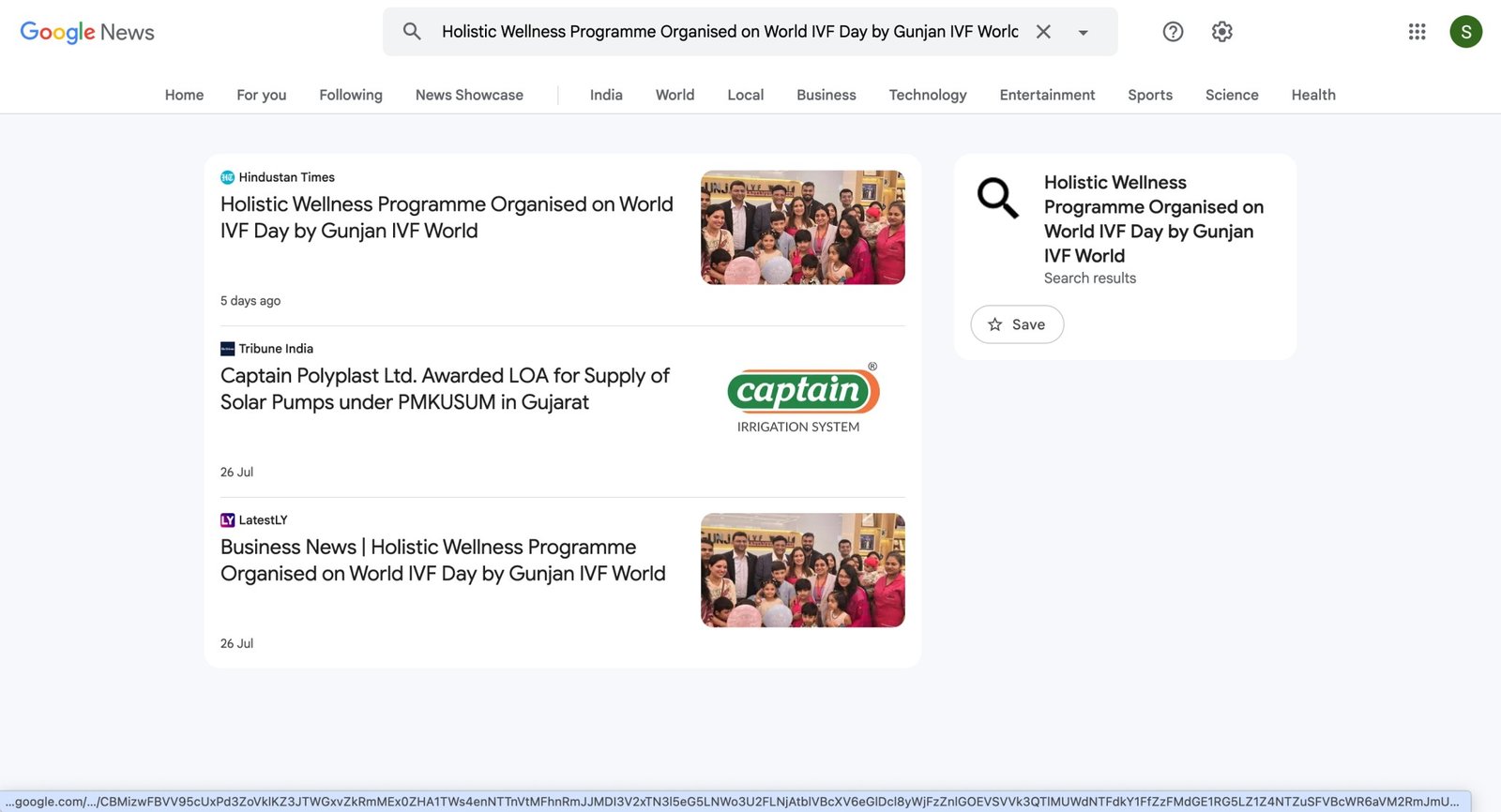Open the Local section tab
This screenshot has height=812, width=1501.
point(746,95)
